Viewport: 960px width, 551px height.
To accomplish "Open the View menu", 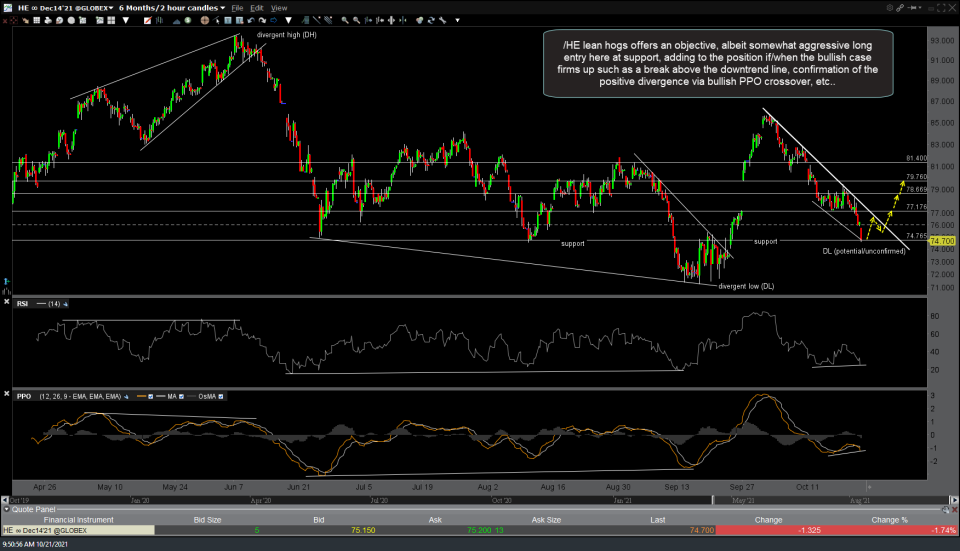I will point(279,7).
